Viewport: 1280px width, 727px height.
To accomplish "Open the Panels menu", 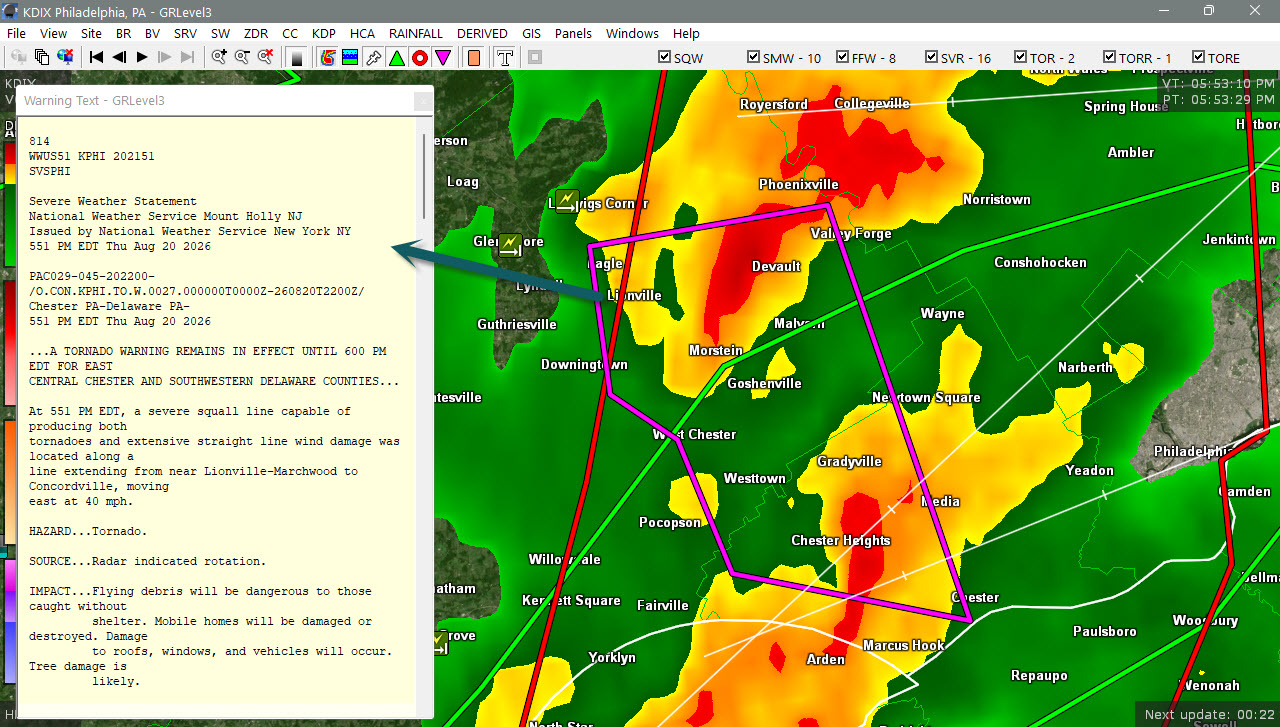I will pyautogui.click(x=573, y=33).
